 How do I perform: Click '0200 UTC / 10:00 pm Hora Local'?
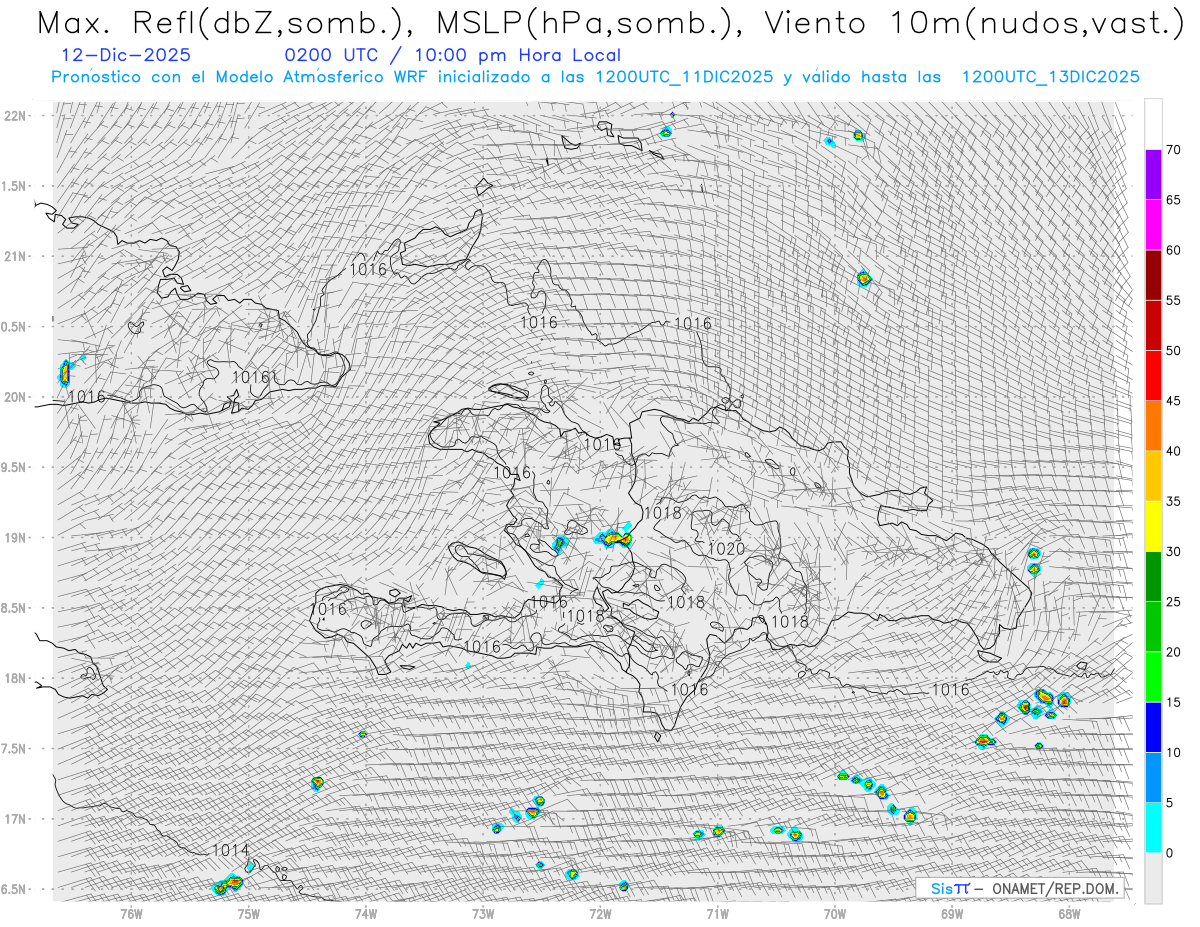[x=453, y=56]
